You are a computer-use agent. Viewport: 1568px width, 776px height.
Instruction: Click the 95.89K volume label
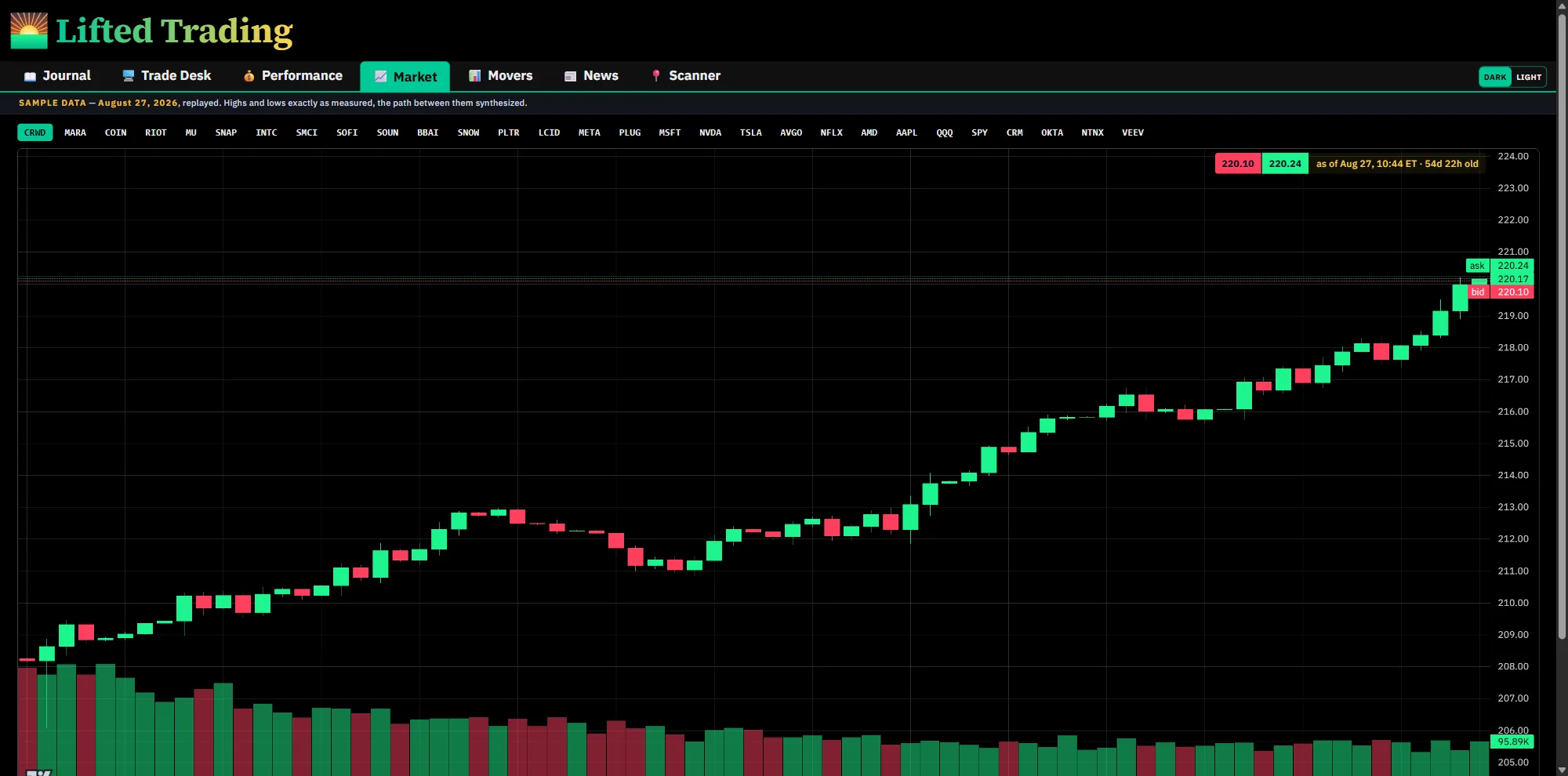click(x=1513, y=742)
